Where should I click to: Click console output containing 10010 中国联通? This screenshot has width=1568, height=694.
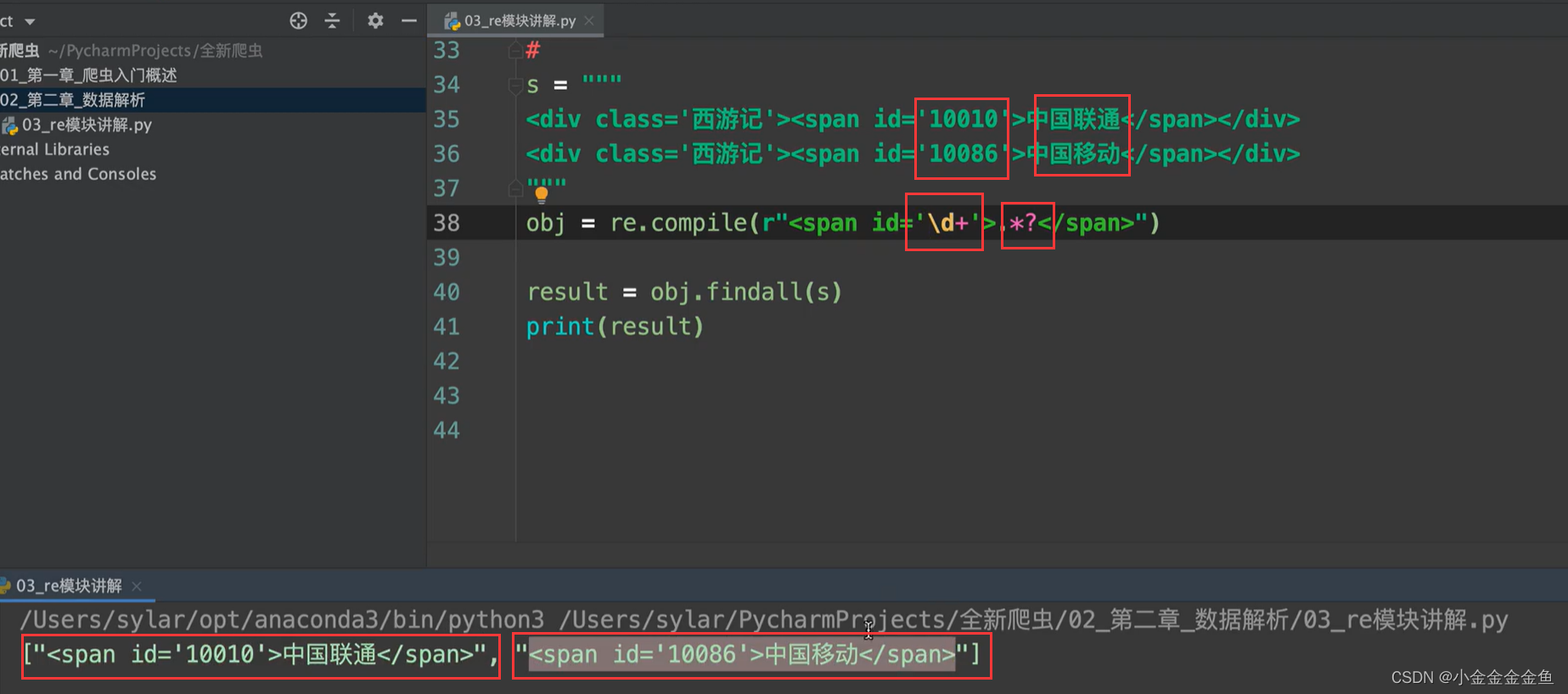click(x=260, y=655)
